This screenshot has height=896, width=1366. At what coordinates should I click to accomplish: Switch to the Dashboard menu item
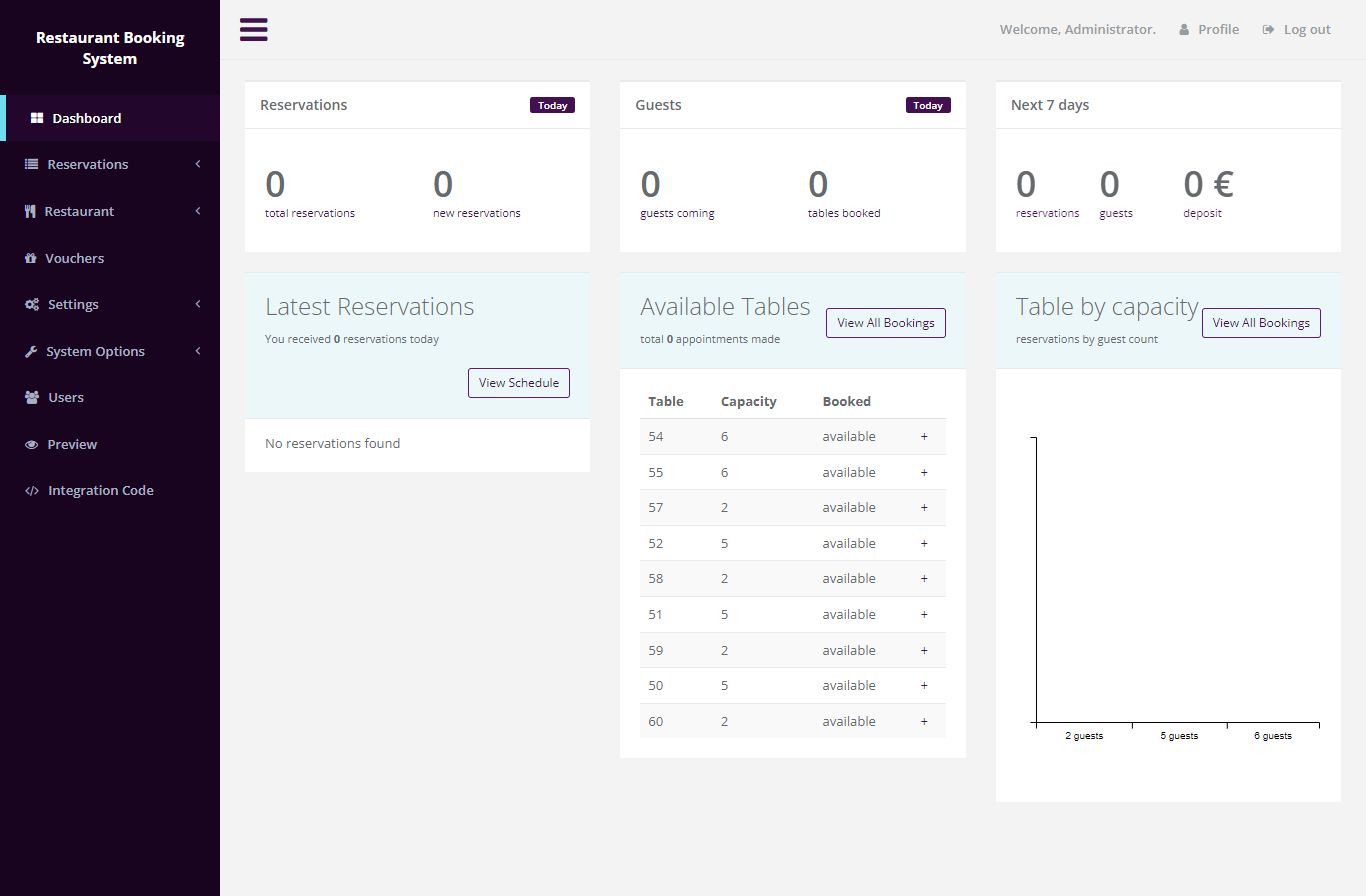[x=88, y=117]
